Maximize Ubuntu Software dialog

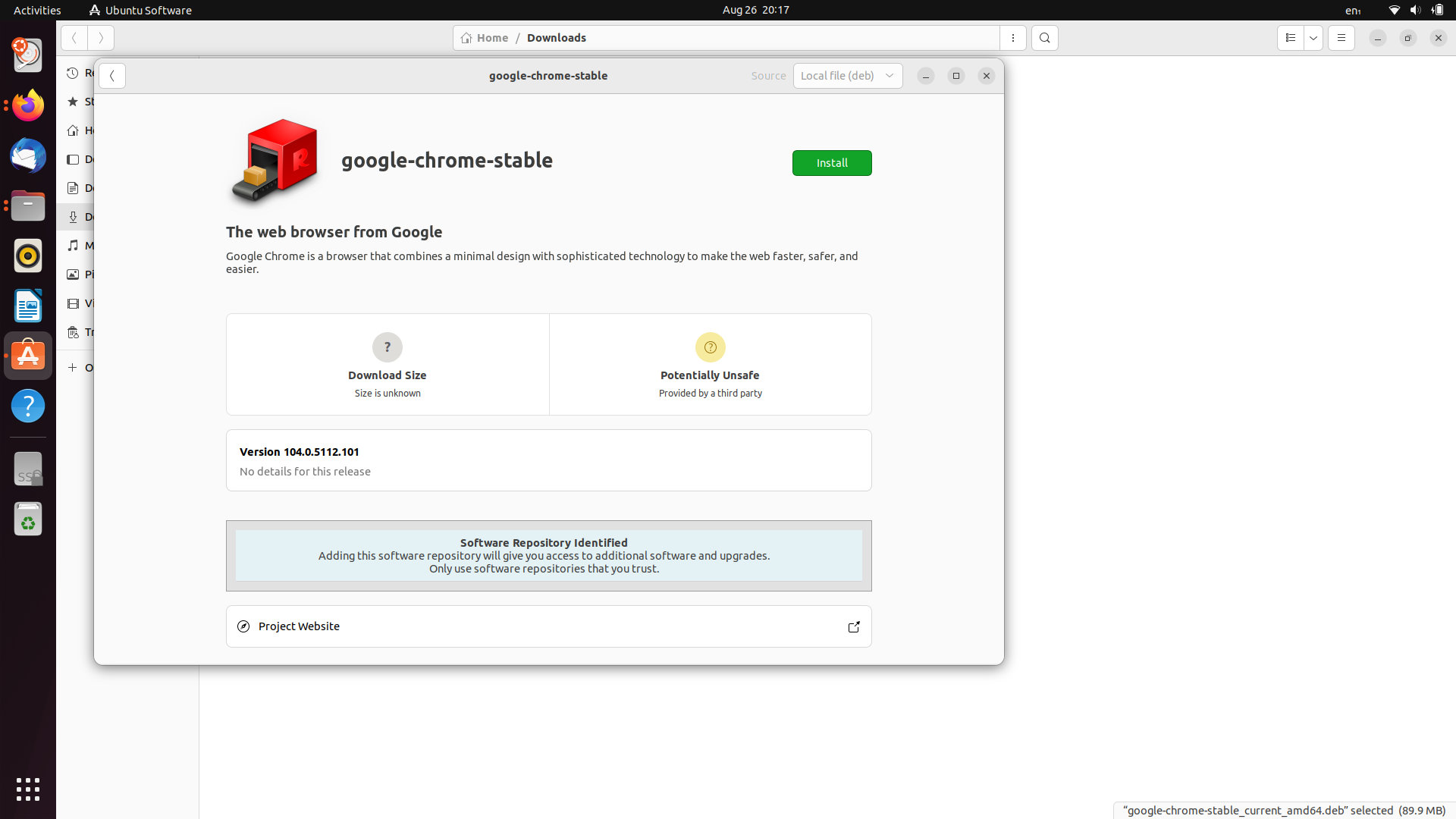(956, 76)
